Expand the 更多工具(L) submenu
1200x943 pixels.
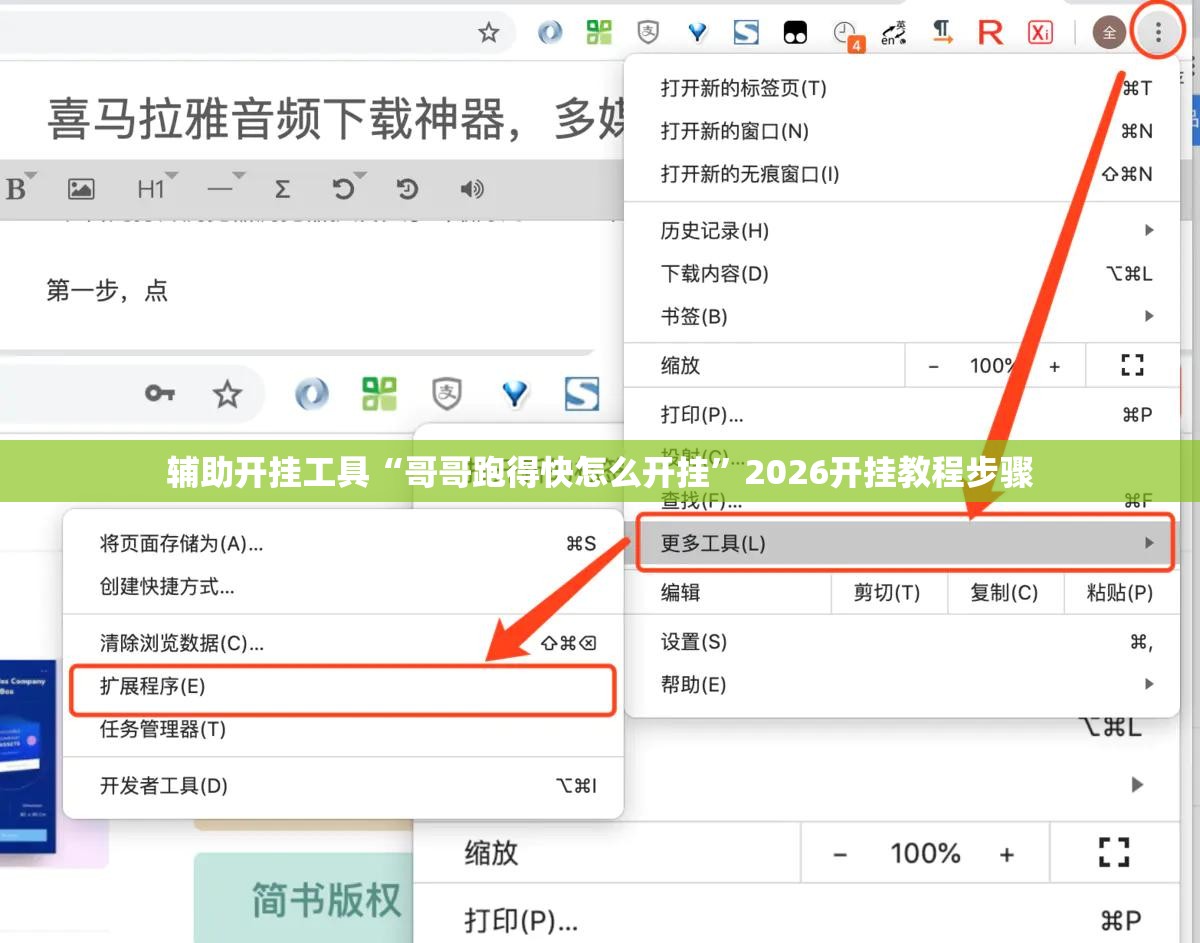905,543
